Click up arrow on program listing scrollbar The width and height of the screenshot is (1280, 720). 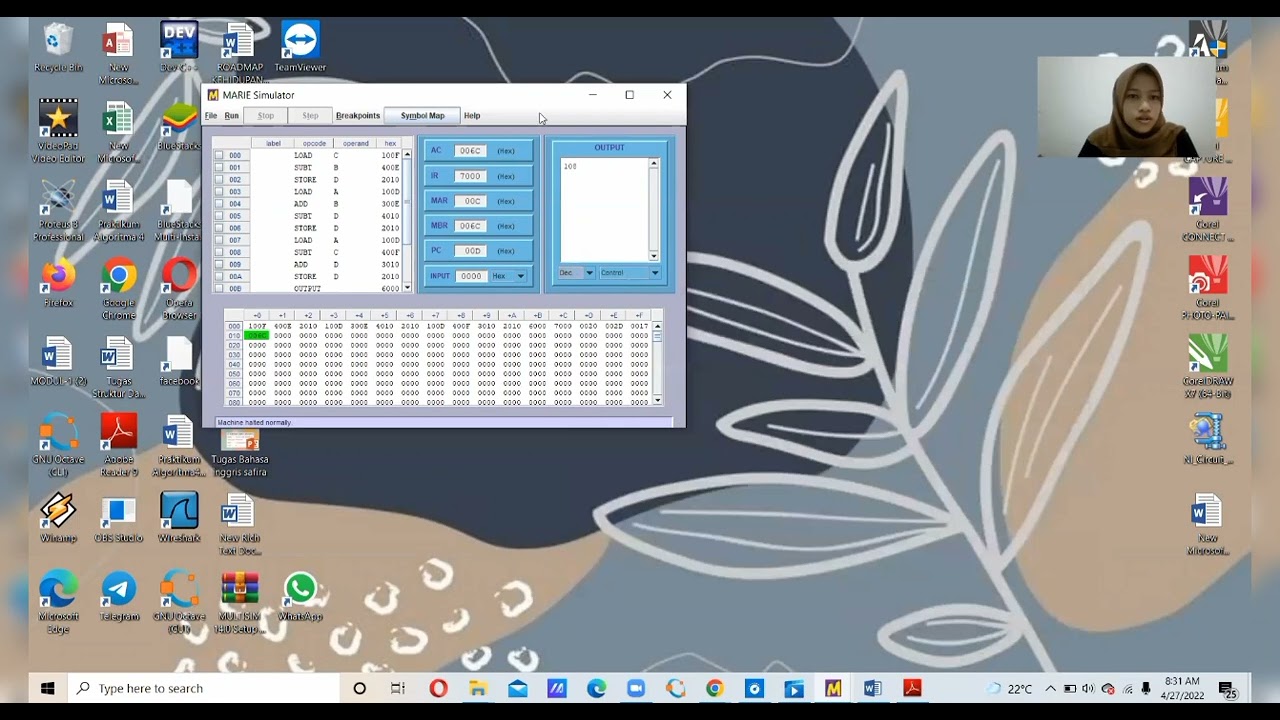coord(407,154)
